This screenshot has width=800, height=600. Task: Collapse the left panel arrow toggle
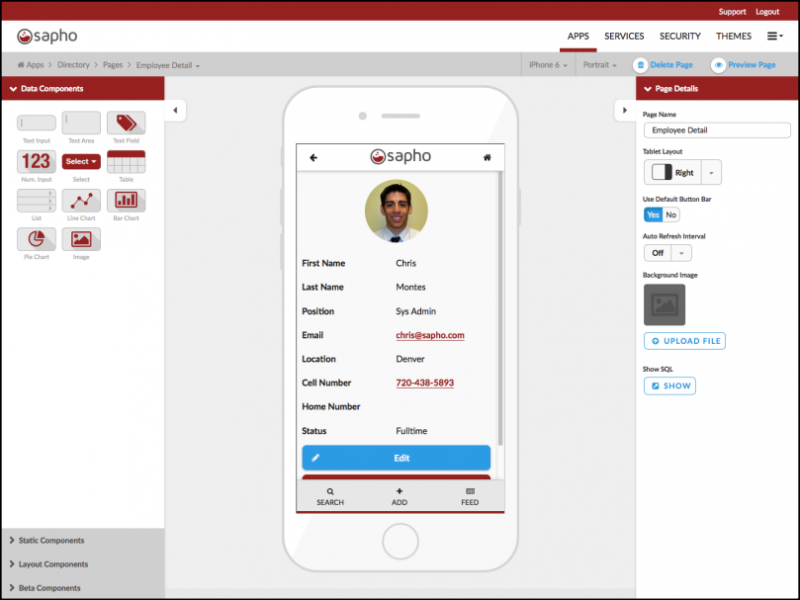tap(175, 110)
